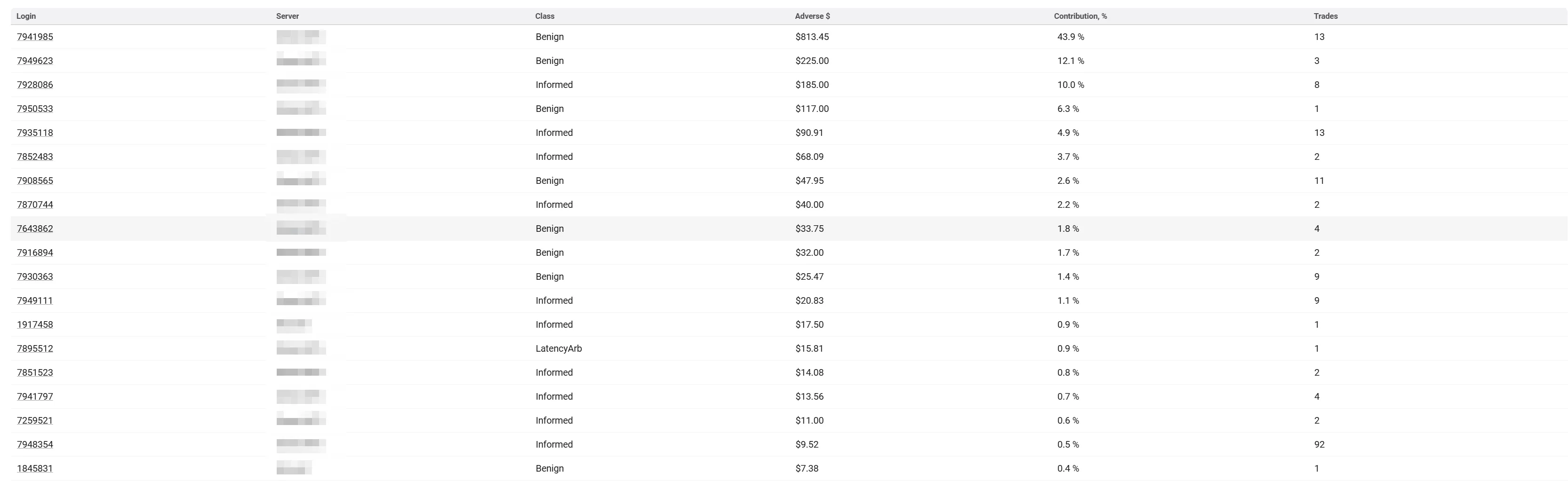The image size is (1568, 481).
Task: Click login 7908565 link
Action: pos(35,181)
